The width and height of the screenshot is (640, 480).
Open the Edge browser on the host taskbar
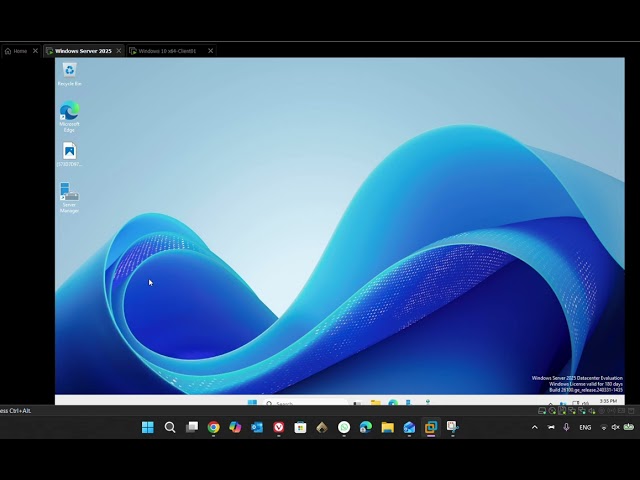[366, 427]
